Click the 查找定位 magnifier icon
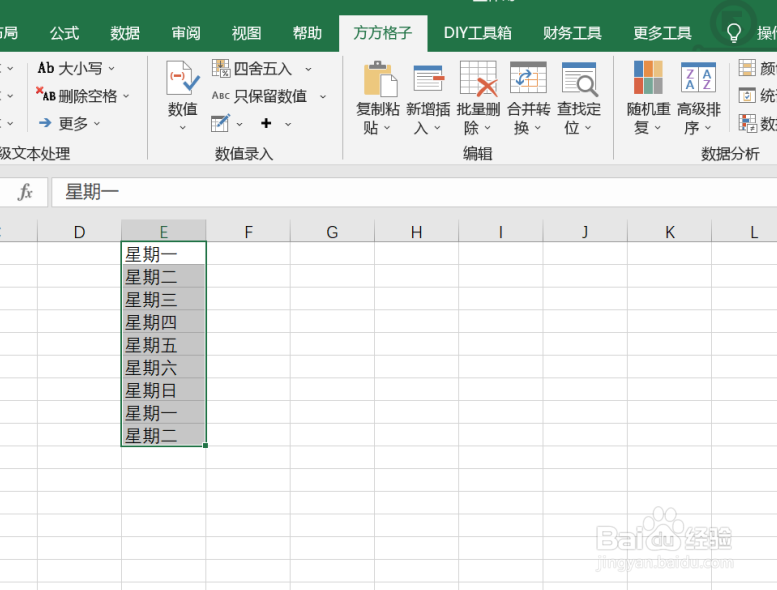The height and width of the screenshot is (590, 777). click(579, 79)
